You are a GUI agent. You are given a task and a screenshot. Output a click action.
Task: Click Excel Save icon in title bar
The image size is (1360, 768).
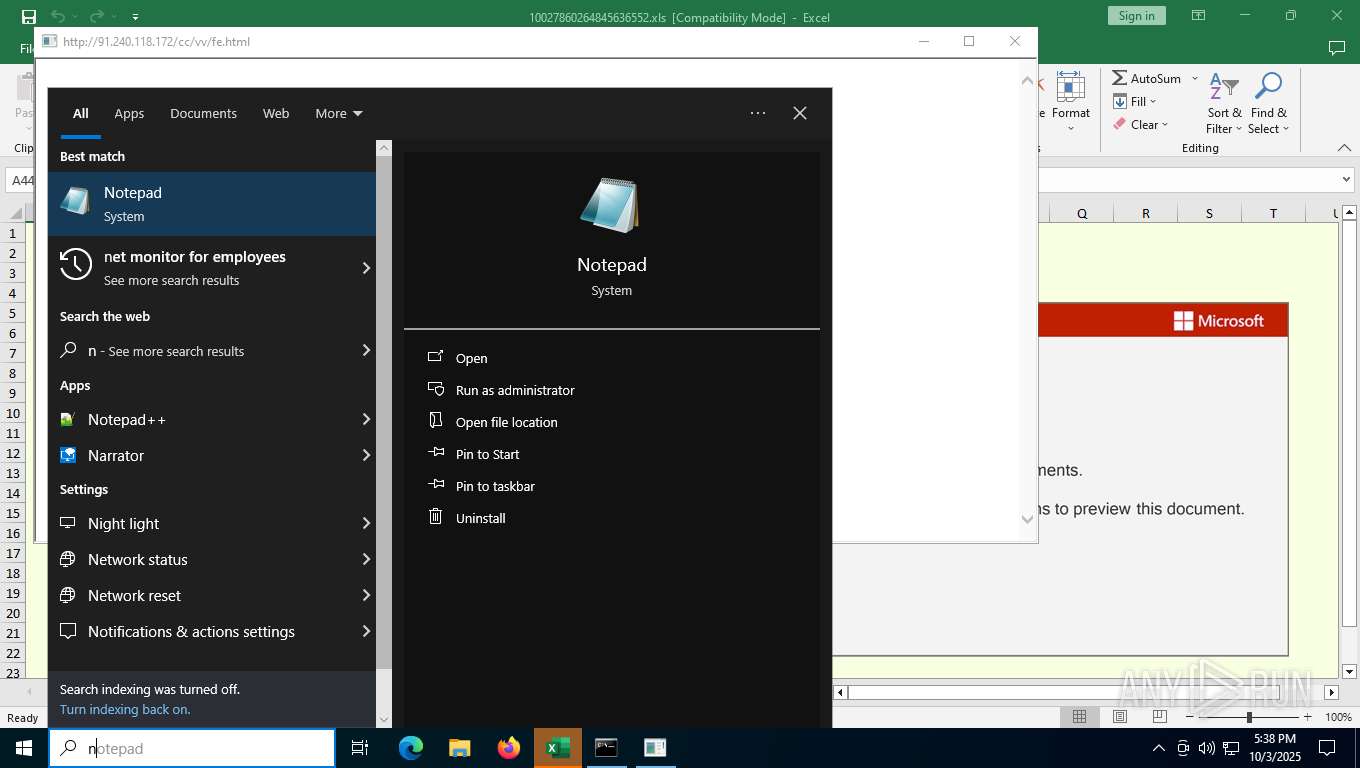pos(29,16)
